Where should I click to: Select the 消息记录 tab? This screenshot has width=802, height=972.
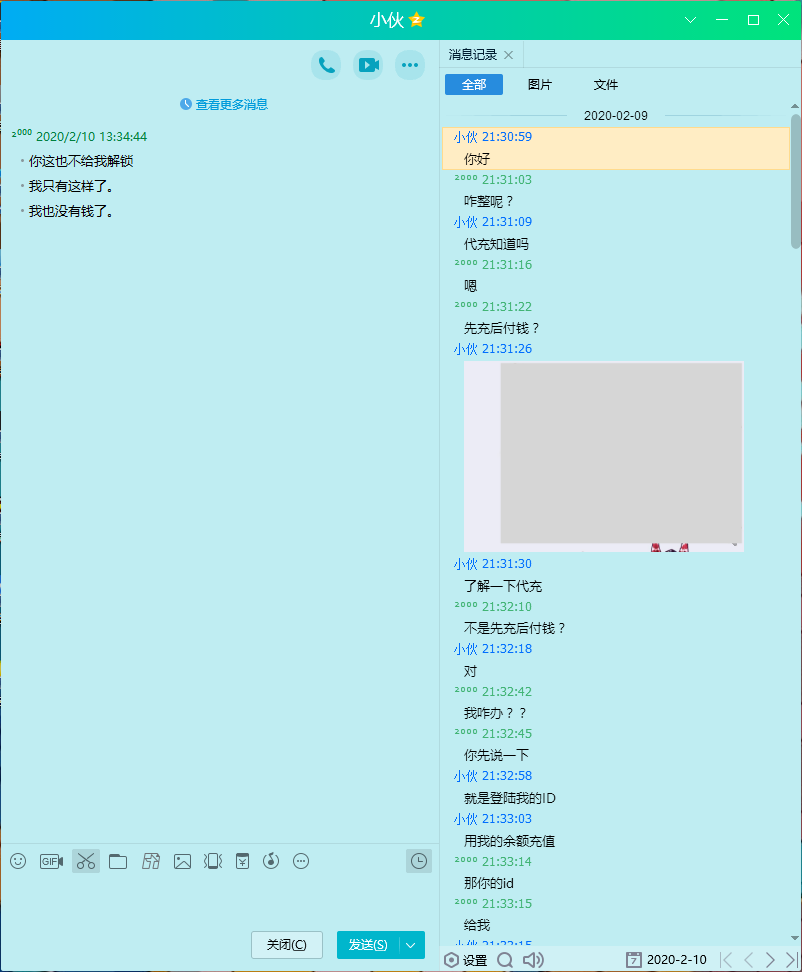tap(473, 55)
